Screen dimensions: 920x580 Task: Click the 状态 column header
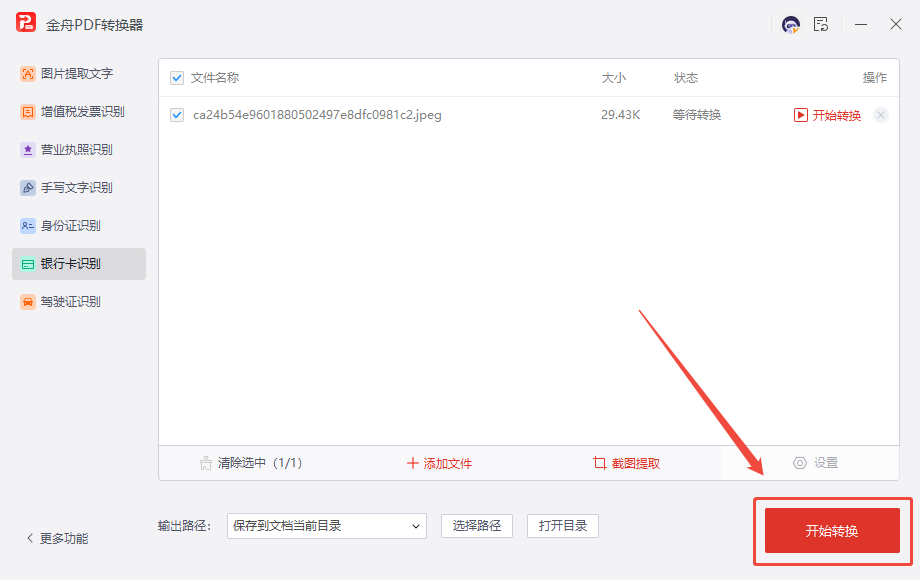pos(686,78)
